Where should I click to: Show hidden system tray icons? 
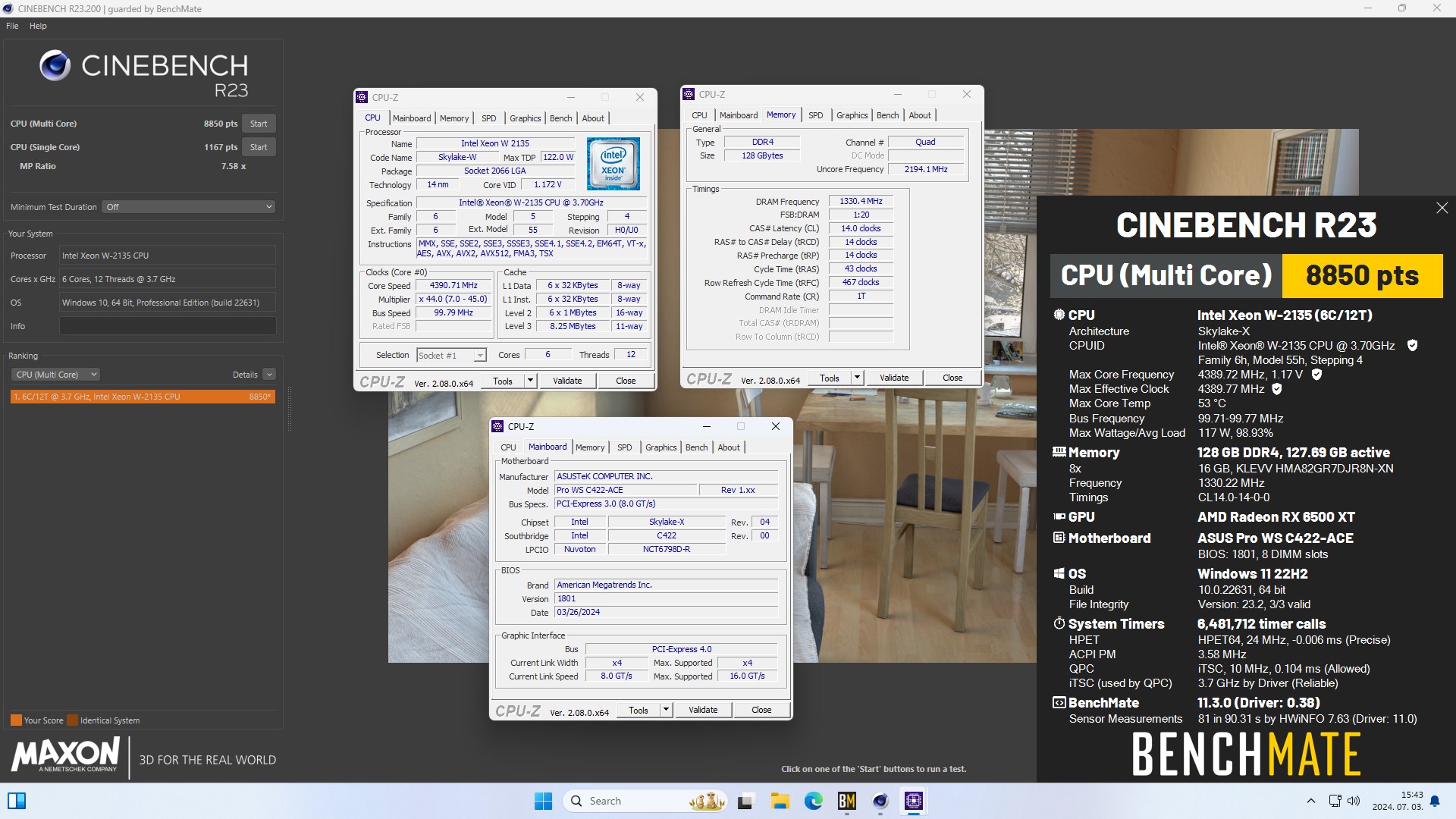point(1310,801)
